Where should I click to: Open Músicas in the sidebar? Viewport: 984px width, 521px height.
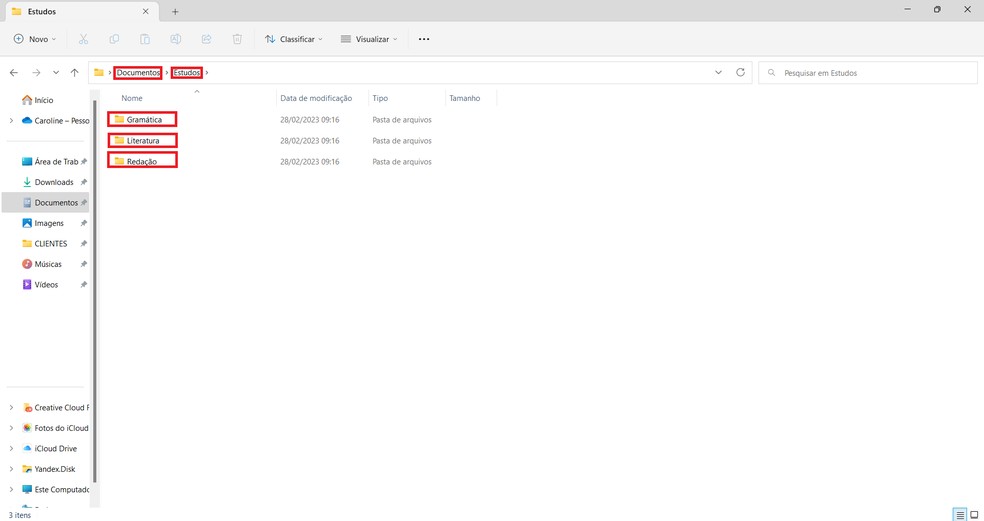click(42, 264)
